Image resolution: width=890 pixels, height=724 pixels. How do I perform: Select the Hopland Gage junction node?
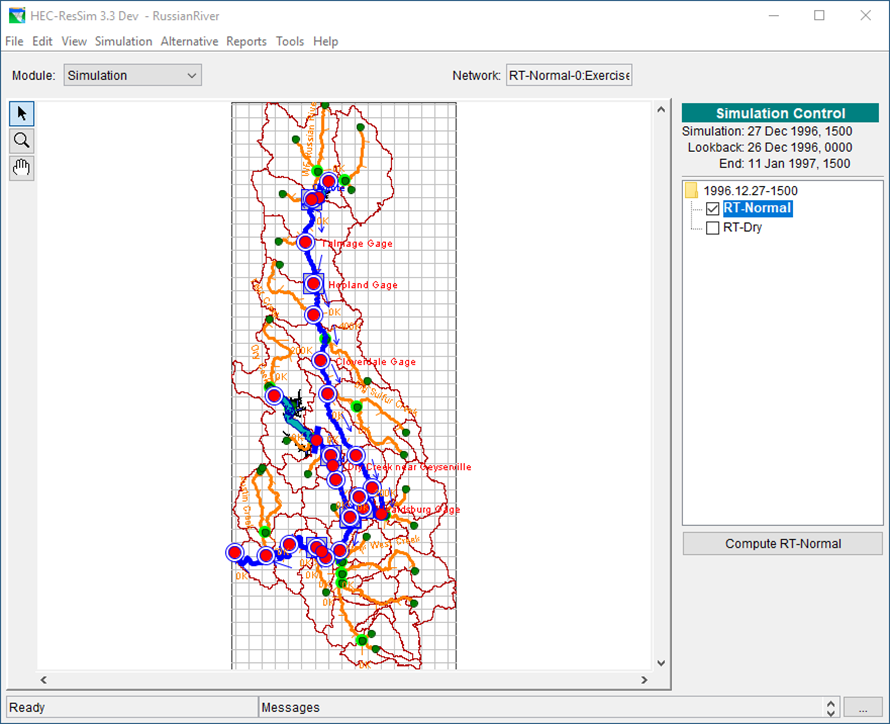314,284
